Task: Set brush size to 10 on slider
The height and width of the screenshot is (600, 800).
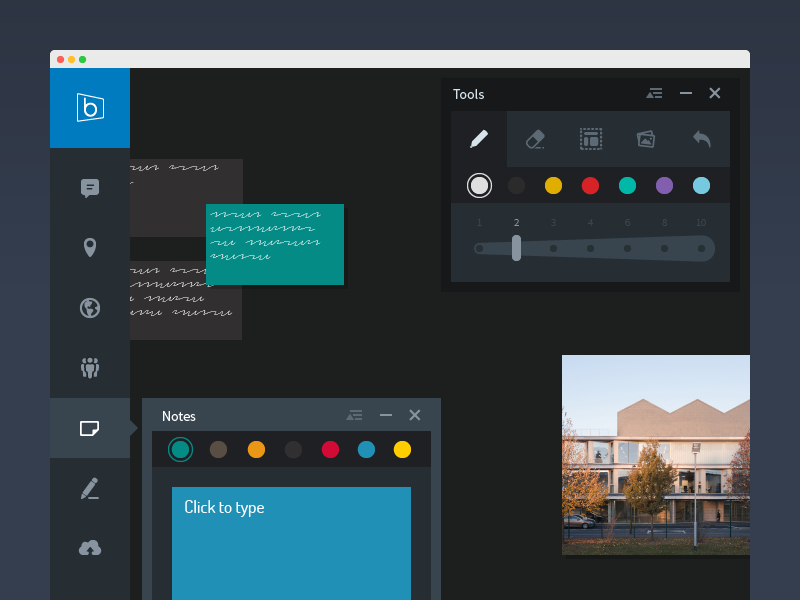Action: pos(701,248)
